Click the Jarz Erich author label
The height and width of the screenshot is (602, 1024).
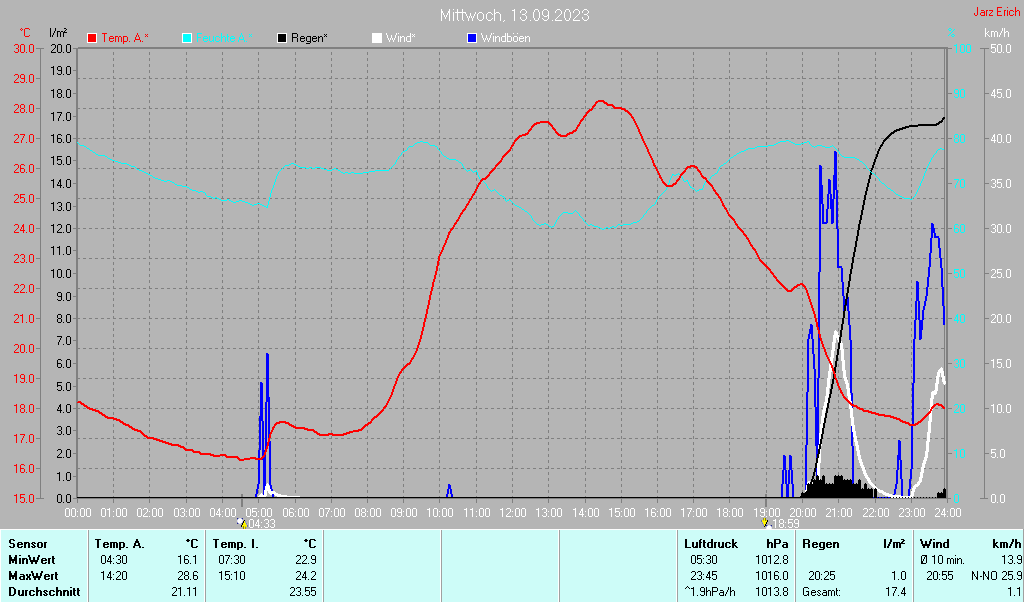click(996, 13)
